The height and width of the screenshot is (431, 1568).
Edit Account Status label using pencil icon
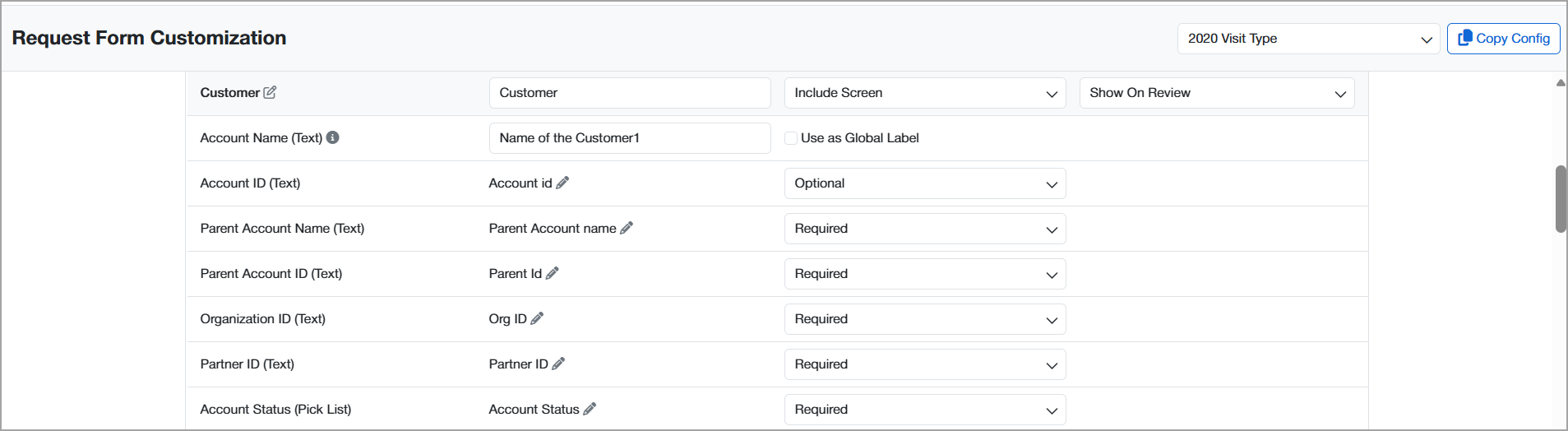click(x=590, y=409)
